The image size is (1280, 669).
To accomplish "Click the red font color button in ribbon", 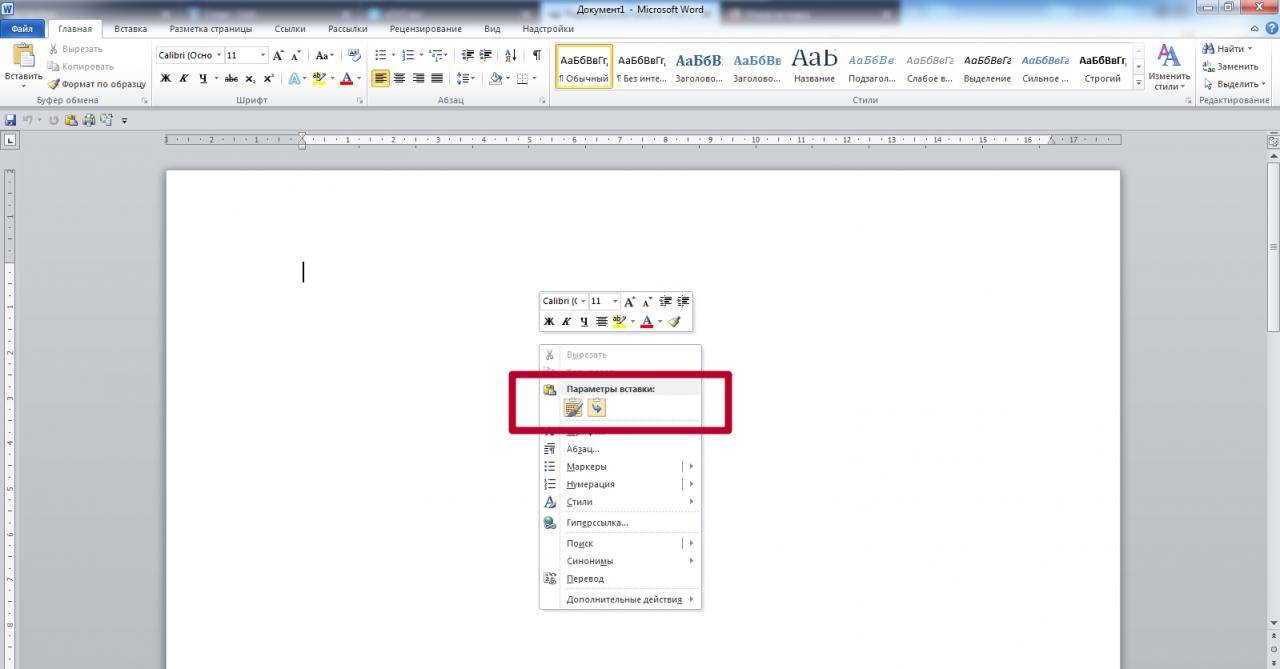I will click(346, 78).
